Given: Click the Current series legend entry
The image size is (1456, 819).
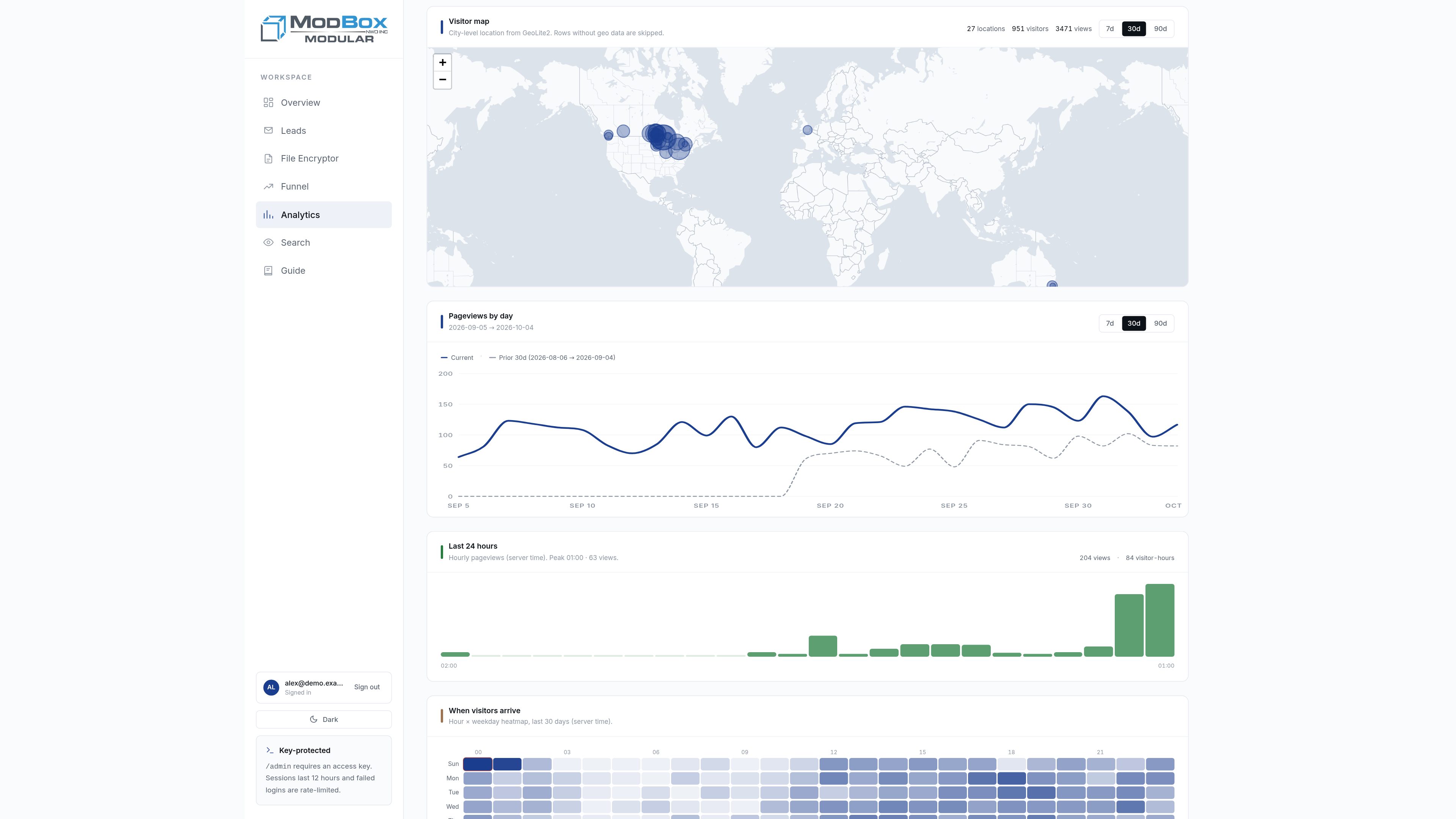Looking at the screenshot, I should point(457,358).
